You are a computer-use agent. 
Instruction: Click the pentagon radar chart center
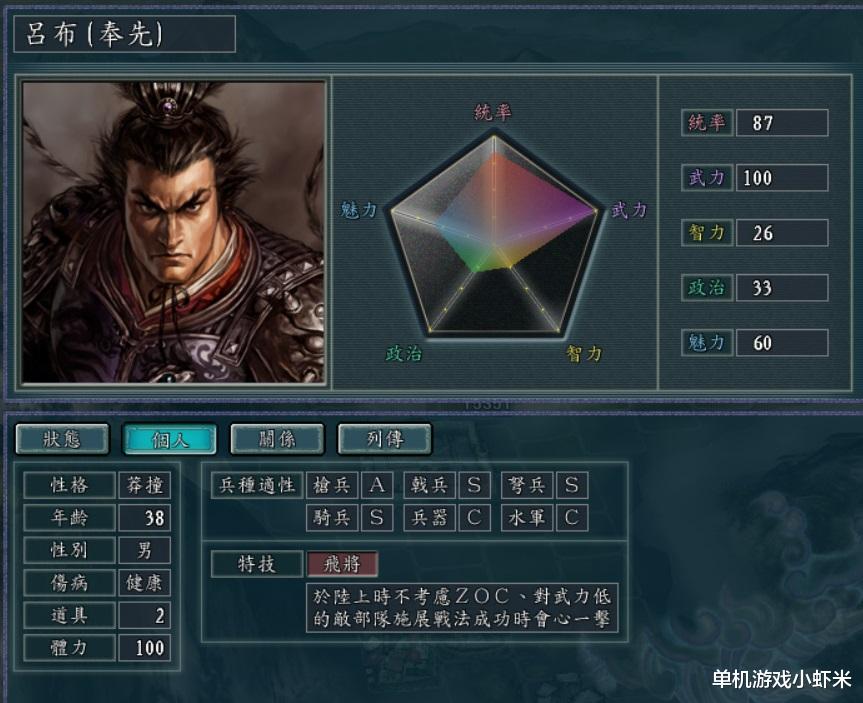coord(494,238)
